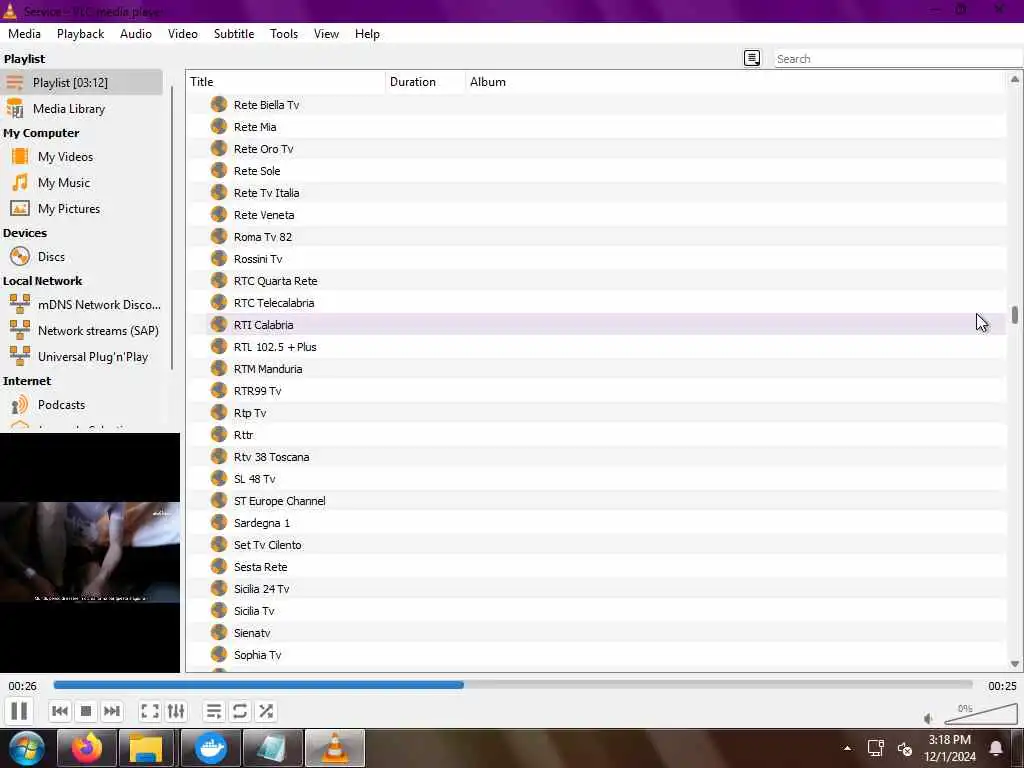
Task: Select Playlist [03:12] in the sidebar
Action: [82, 82]
